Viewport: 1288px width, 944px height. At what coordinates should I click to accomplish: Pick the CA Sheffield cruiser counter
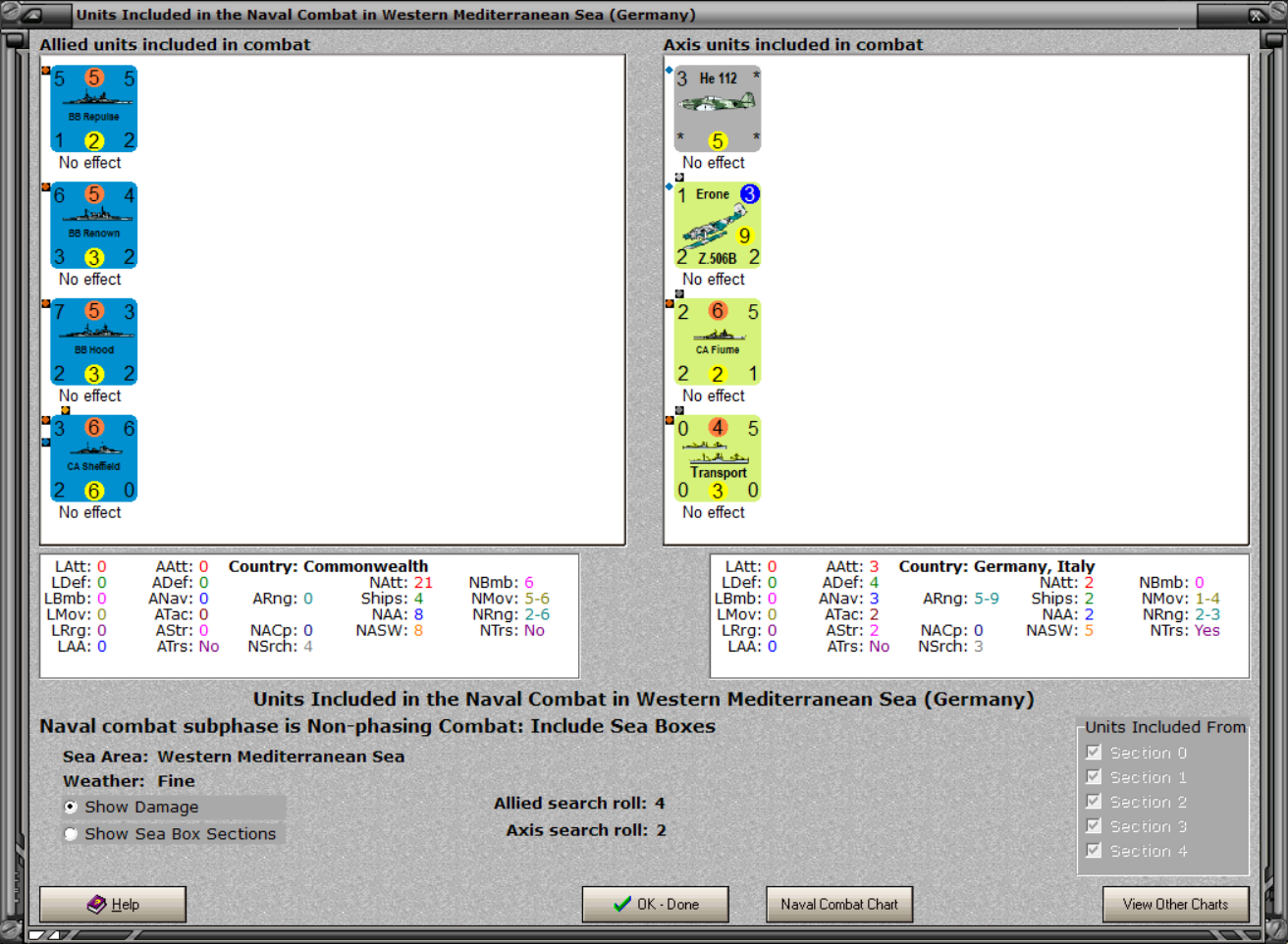click(x=94, y=458)
